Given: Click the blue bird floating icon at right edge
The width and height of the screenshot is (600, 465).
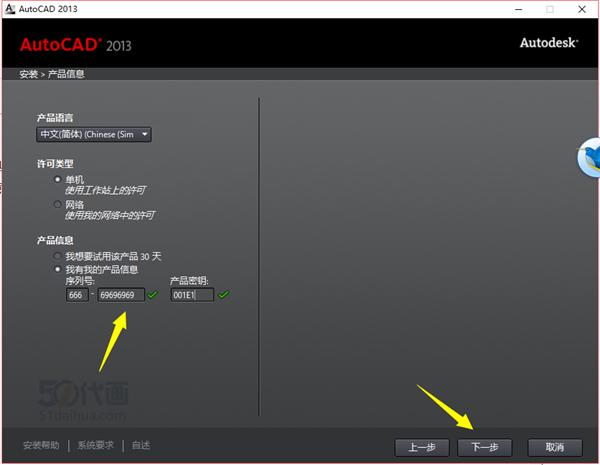Looking at the screenshot, I should click(589, 157).
